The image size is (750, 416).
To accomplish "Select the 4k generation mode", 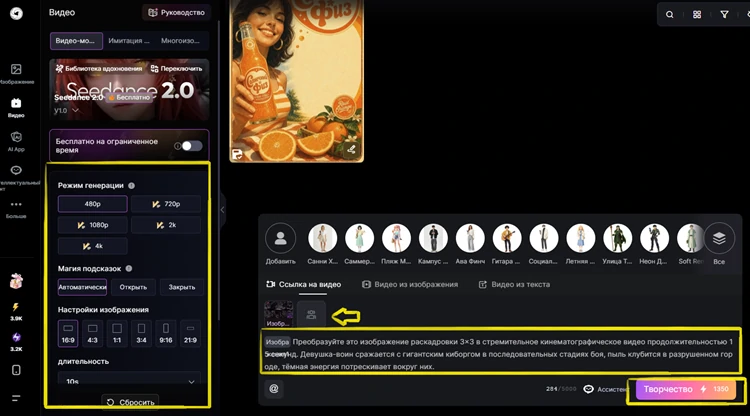I will point(93,246).
